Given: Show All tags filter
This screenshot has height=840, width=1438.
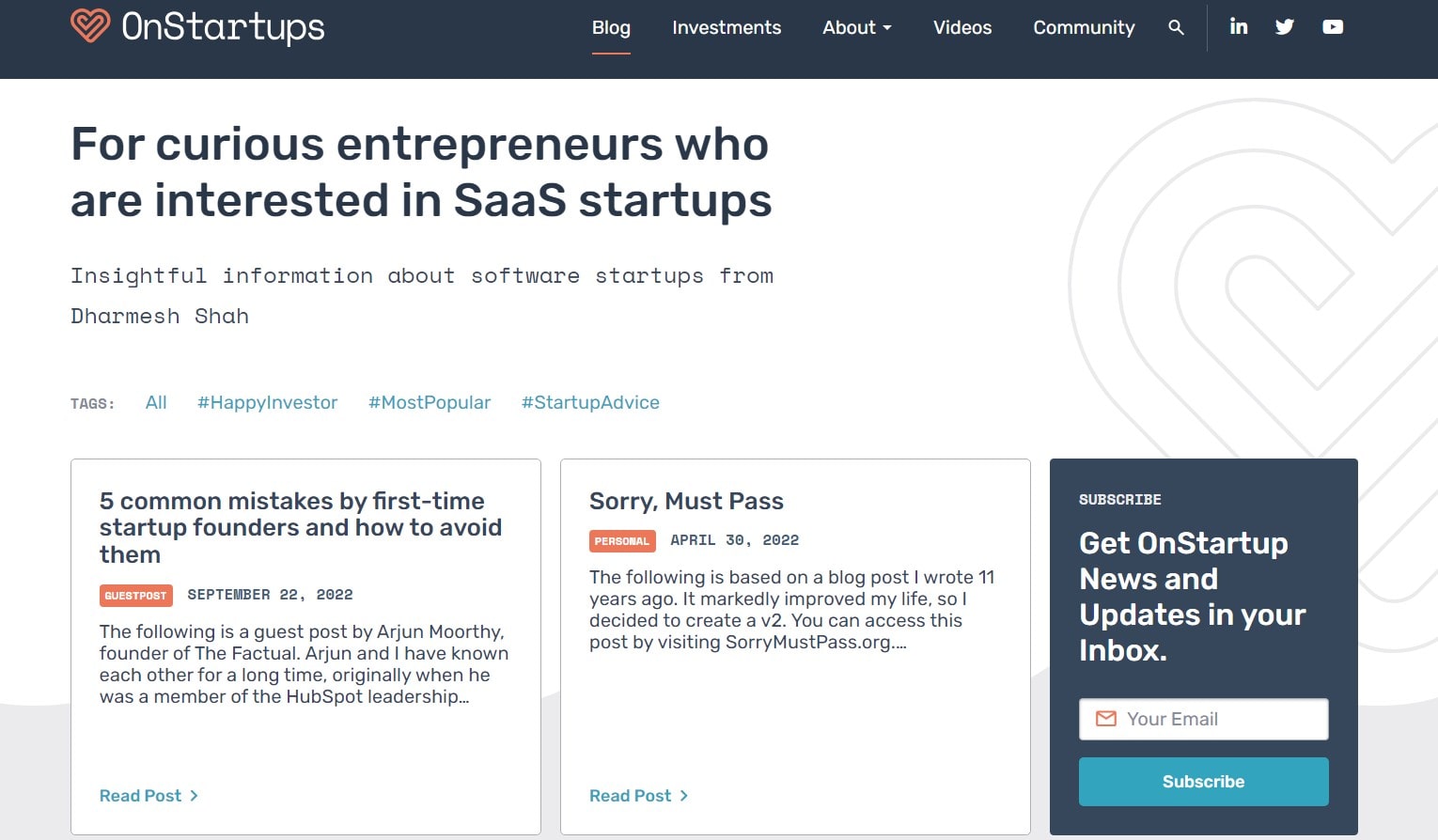Looking at the screenshot, I should (156, 402).
